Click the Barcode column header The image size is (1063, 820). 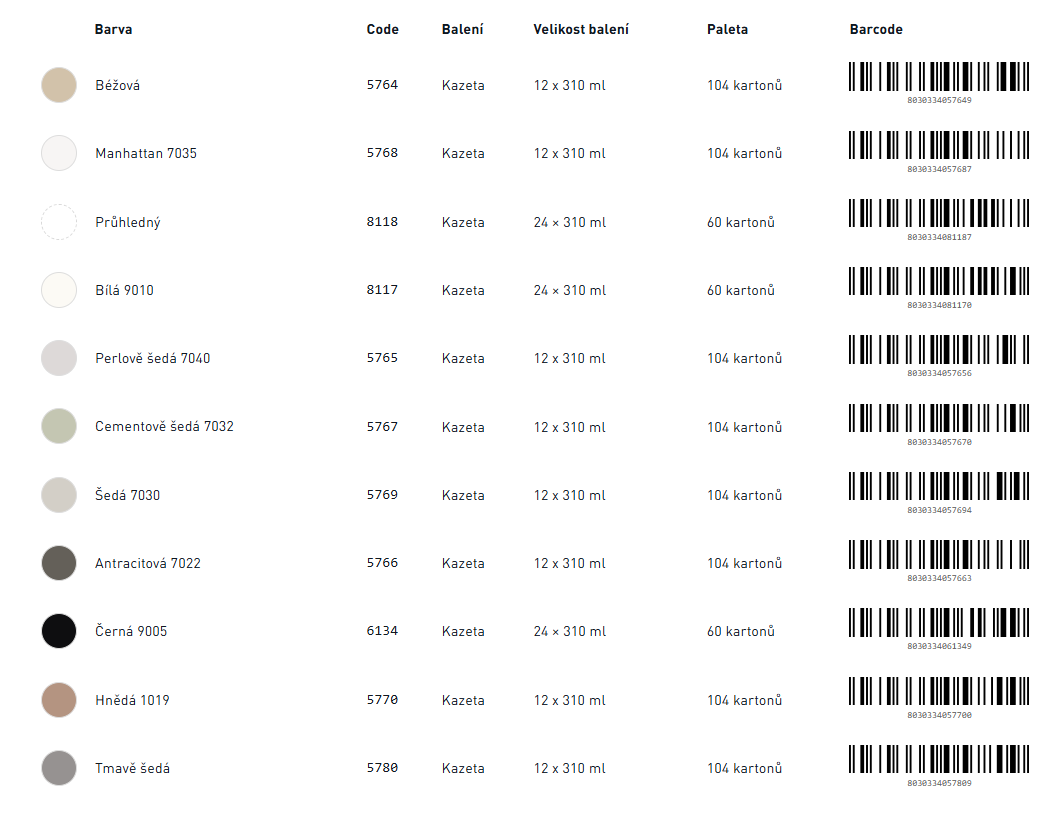tap(876, 29)
